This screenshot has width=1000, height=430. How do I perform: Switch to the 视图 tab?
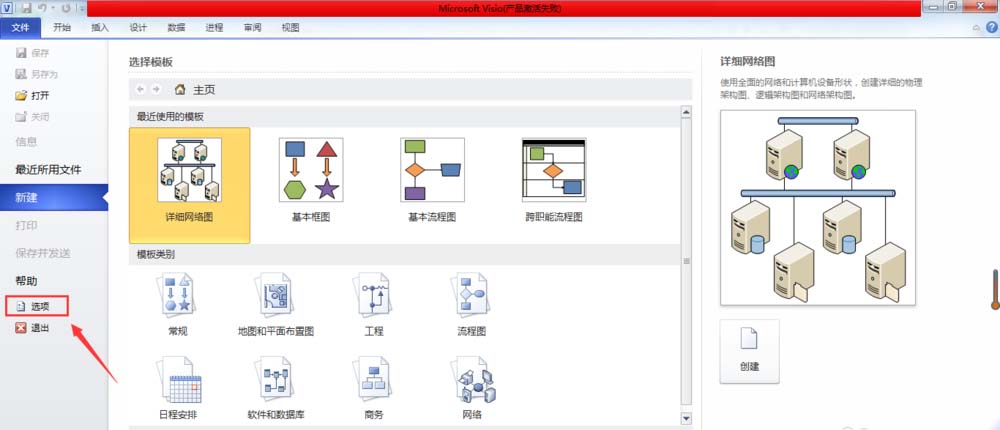291,27
